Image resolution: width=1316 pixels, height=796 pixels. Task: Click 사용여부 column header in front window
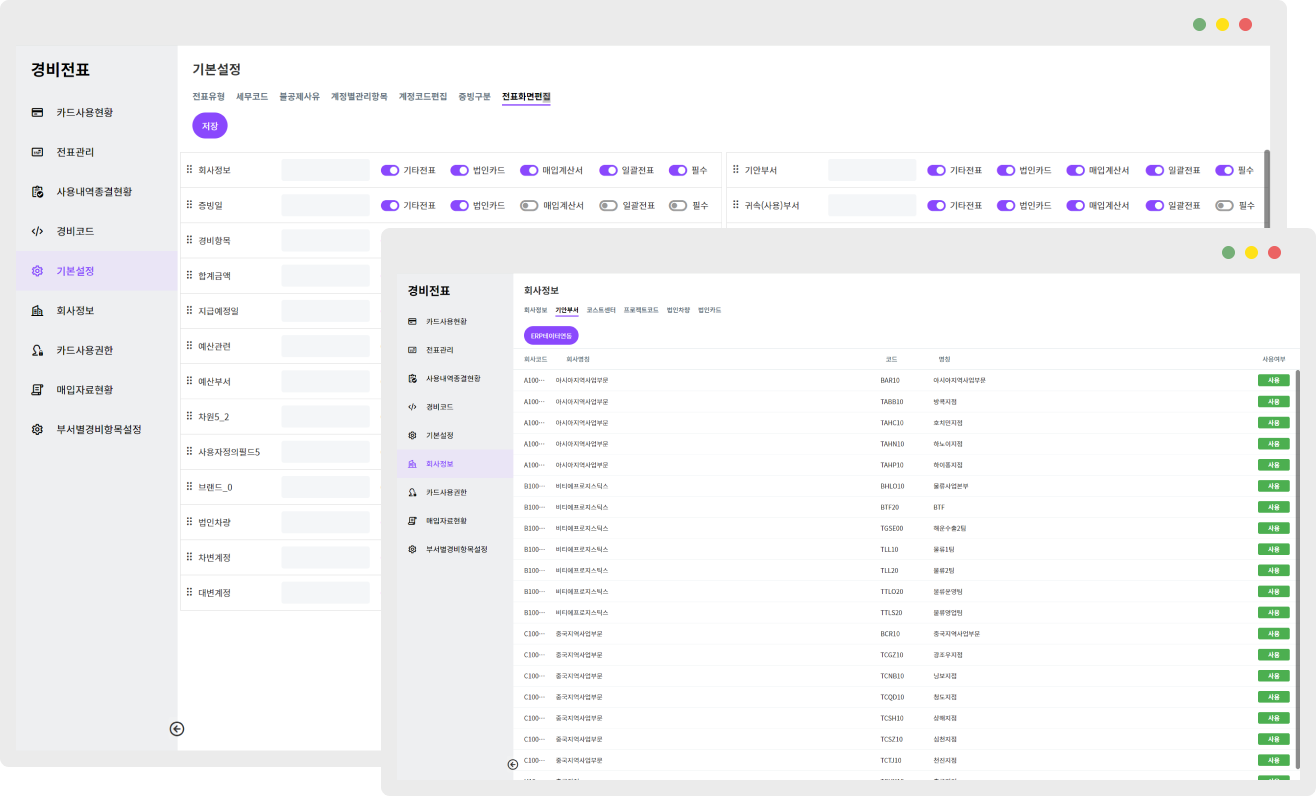[x=1273, y=358]
